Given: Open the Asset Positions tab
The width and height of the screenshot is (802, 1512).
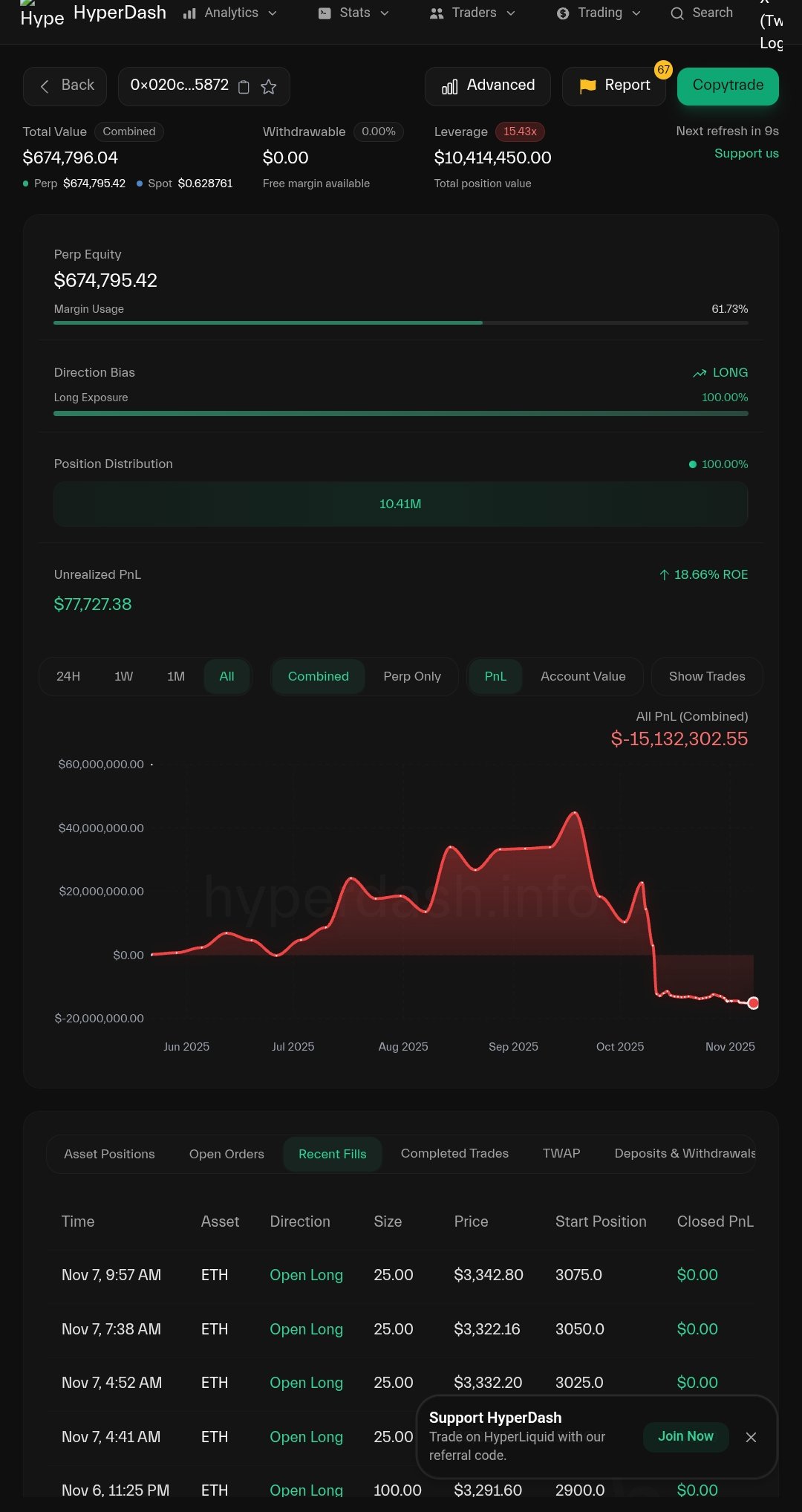Looking at the screenshot, I should point(109,1154).
